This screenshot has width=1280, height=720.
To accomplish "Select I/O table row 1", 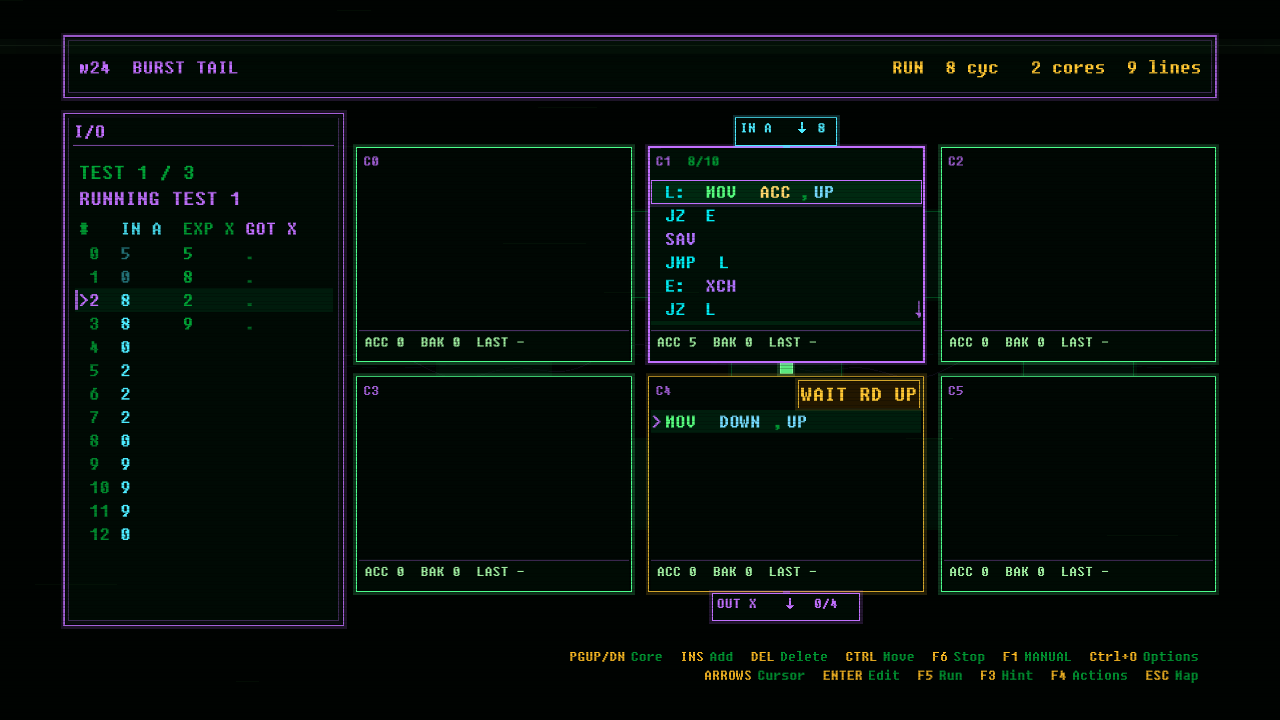I will [204, 277].
